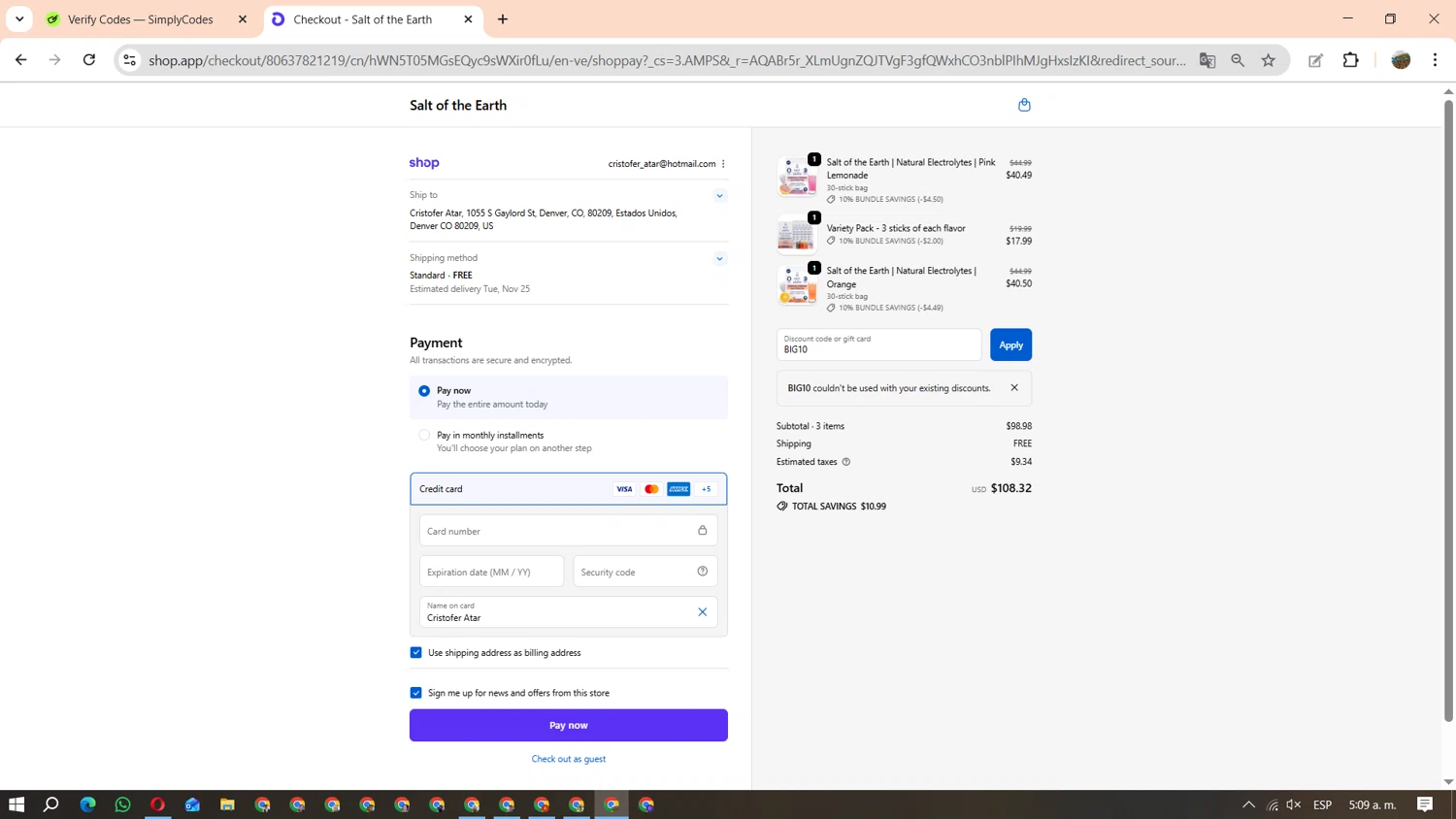Click the Check out as guest link
The height and width of the screenshot is (819, 1456).
[568, 759]
